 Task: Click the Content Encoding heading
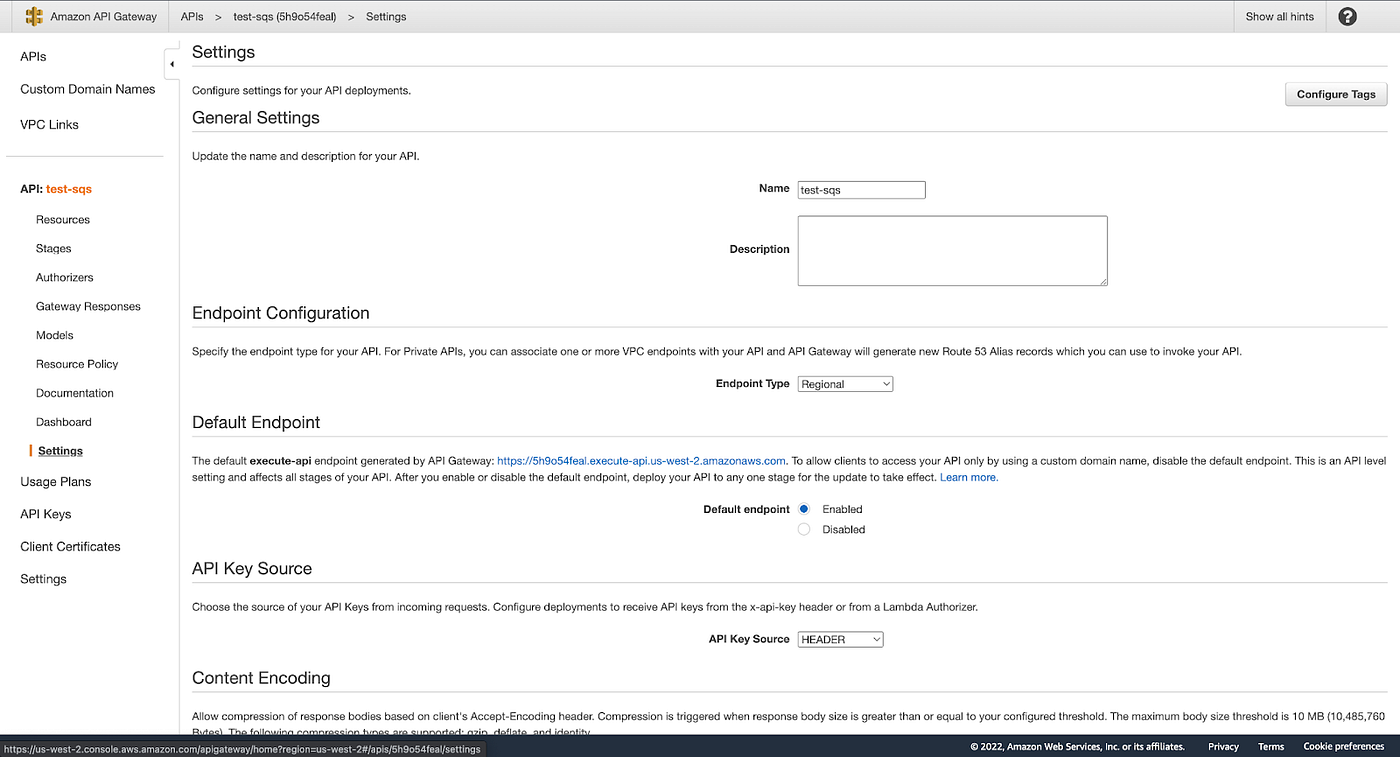coord(261,678)
